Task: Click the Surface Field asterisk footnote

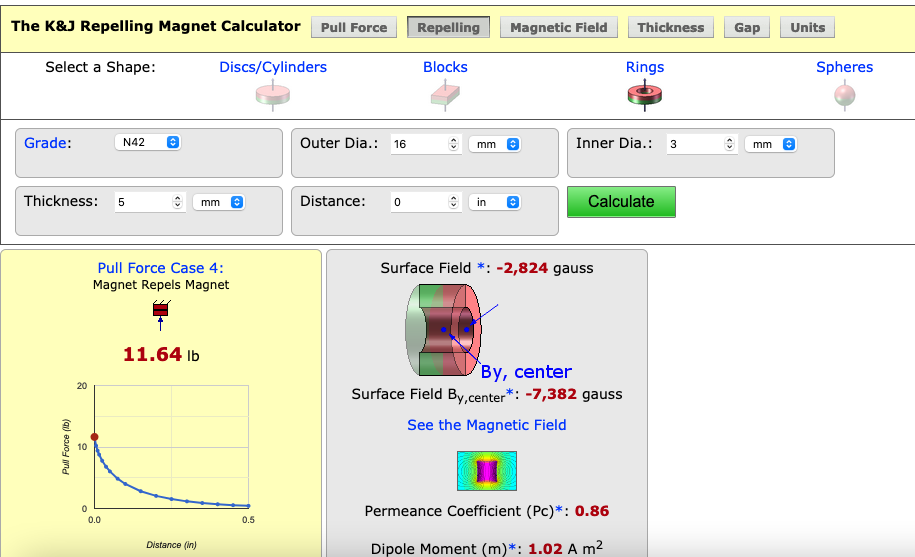Action: (x=480, y=267)
